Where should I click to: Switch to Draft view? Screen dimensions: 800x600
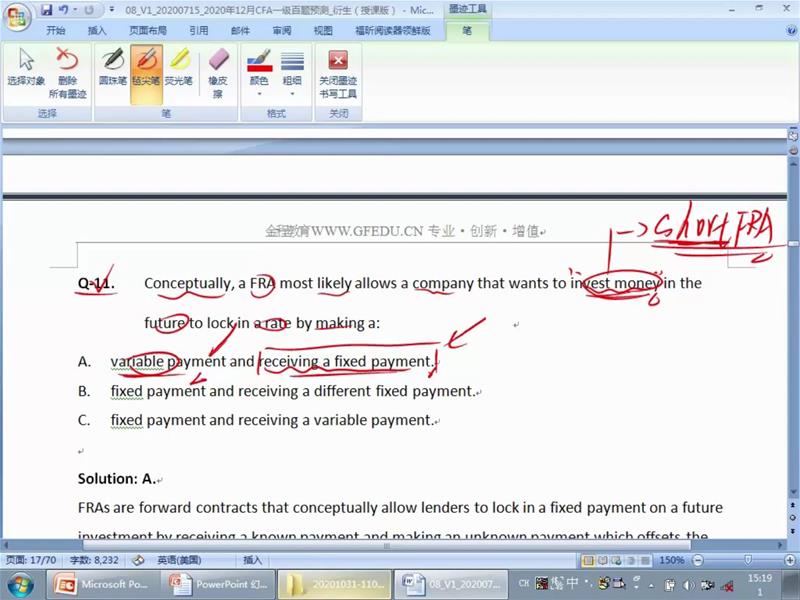pyautogui.click(x=645, y=561)
